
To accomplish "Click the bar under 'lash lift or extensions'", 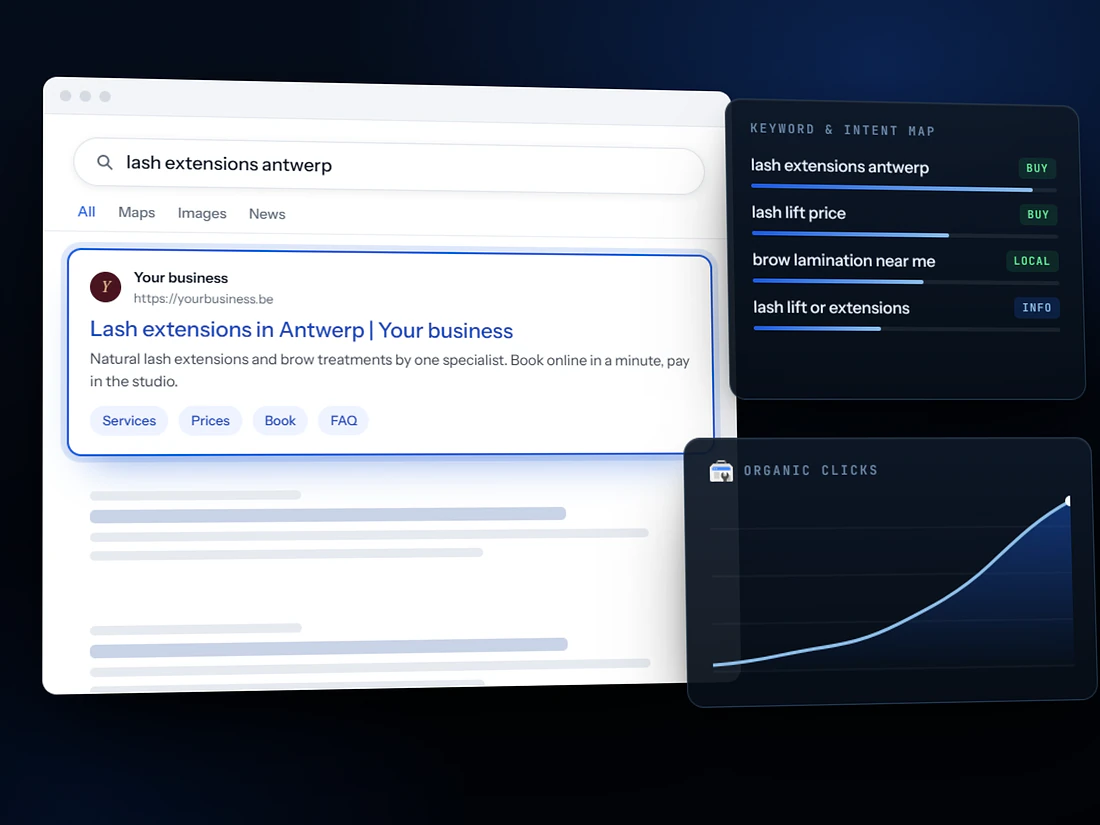I will point(906,328).
